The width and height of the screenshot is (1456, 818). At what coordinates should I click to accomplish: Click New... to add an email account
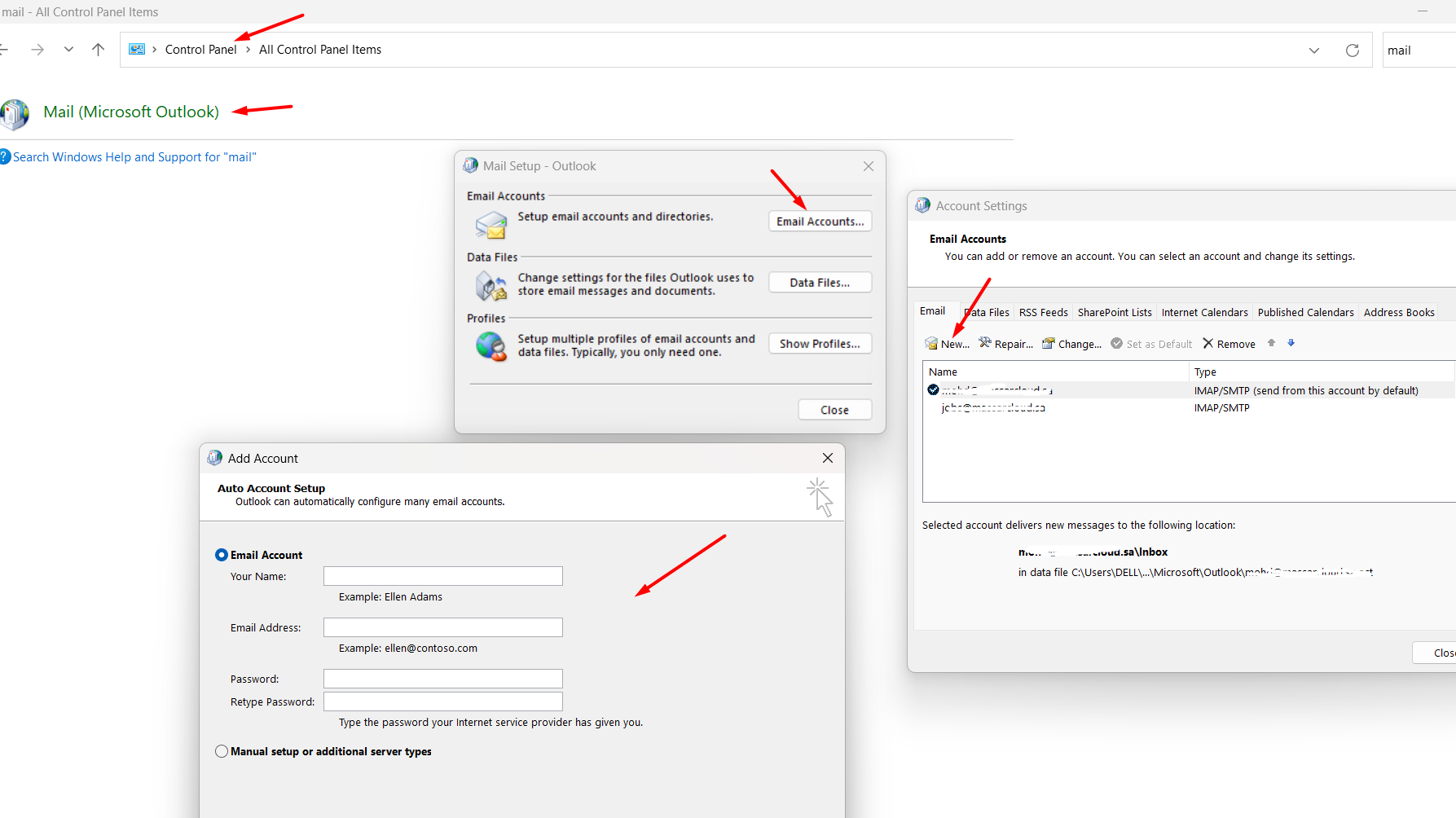[x=948, y=344]
